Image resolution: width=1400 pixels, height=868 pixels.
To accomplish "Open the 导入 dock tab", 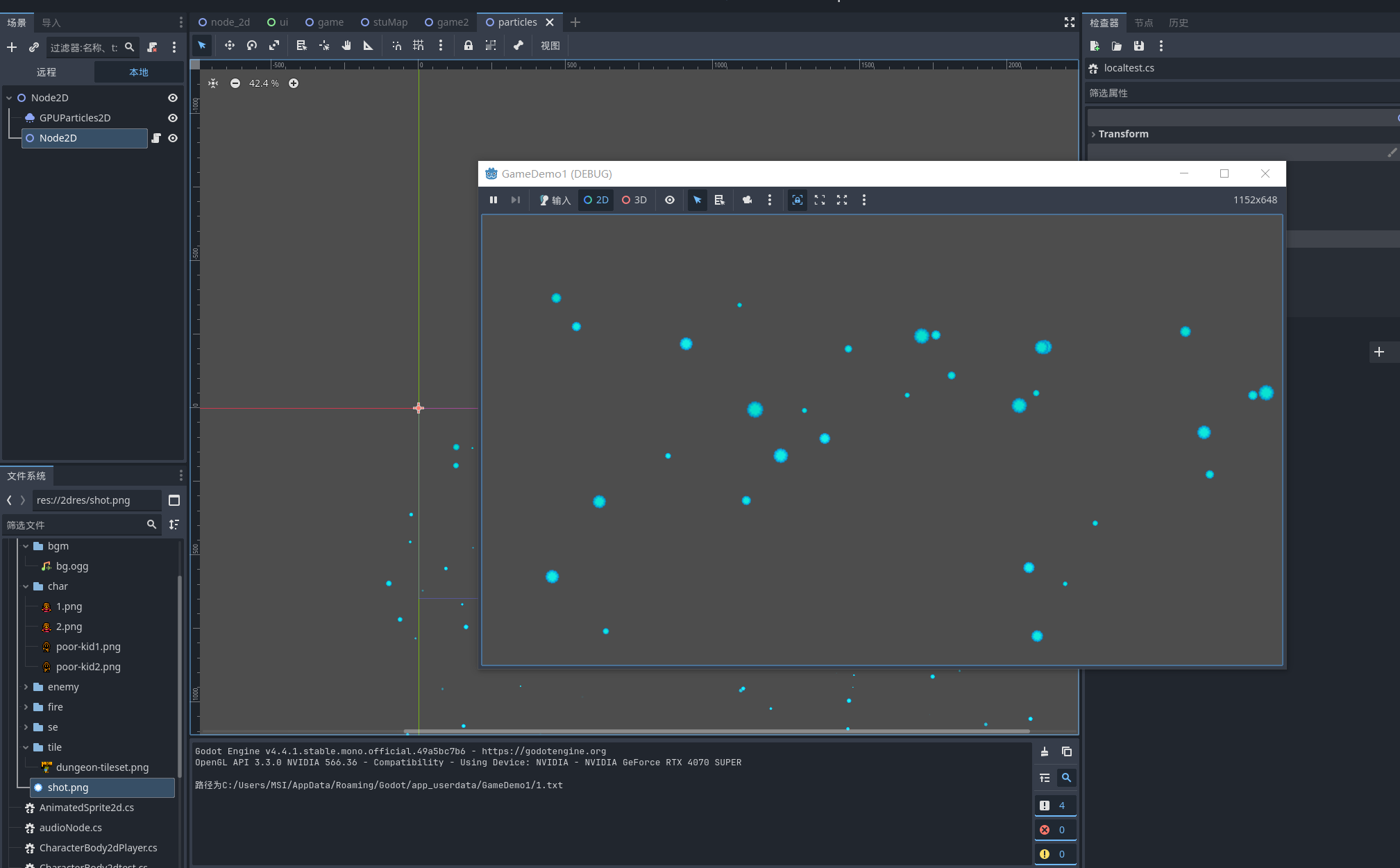I will coord(51,22).
